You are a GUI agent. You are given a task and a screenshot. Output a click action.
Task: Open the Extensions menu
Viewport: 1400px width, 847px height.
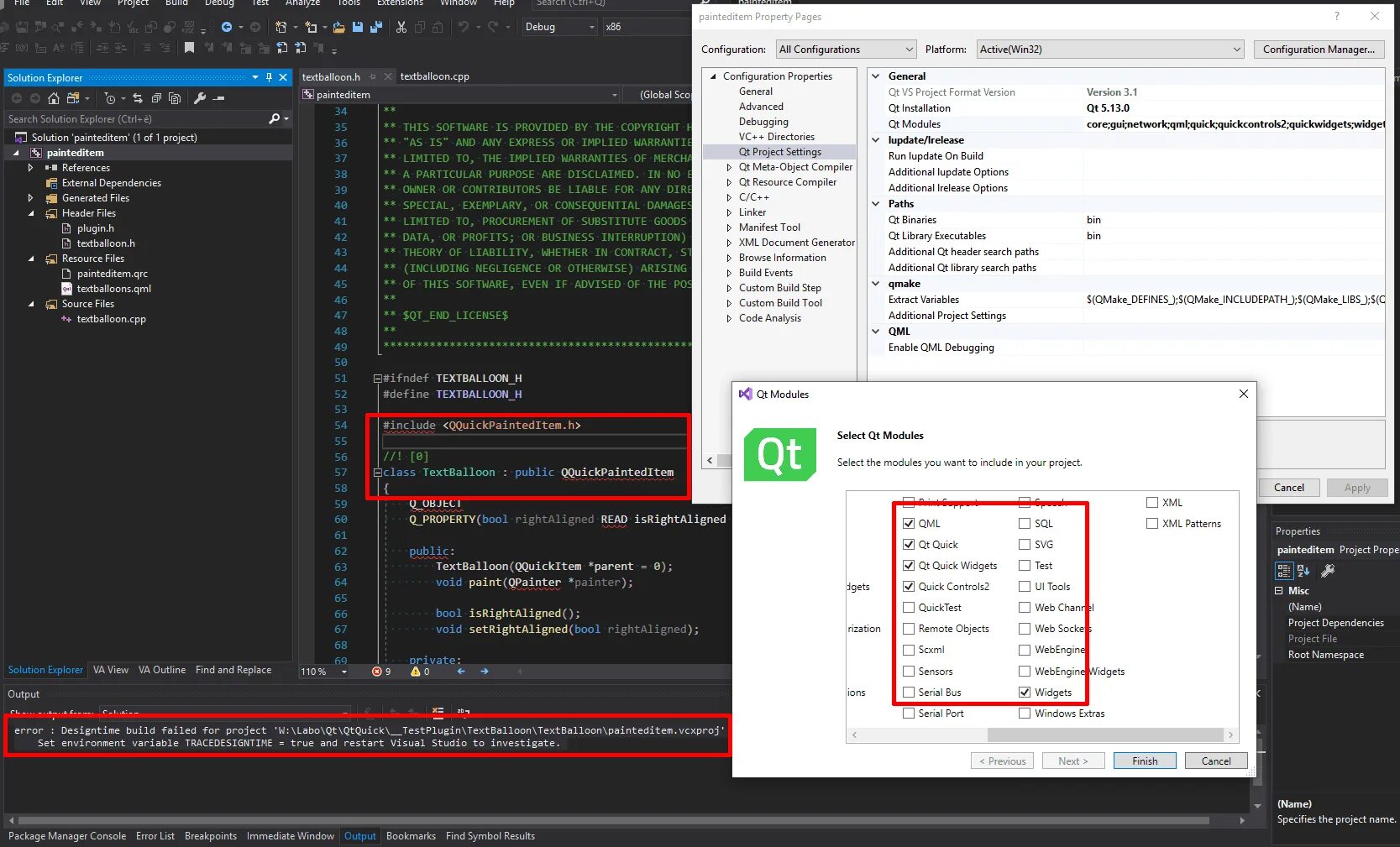pyautogui.click(x=401, y=3)
